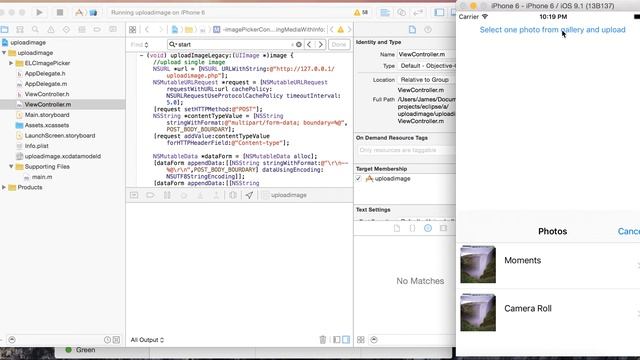640x360 pixels.
Task: Jump to previous find match
Action: 309,44
